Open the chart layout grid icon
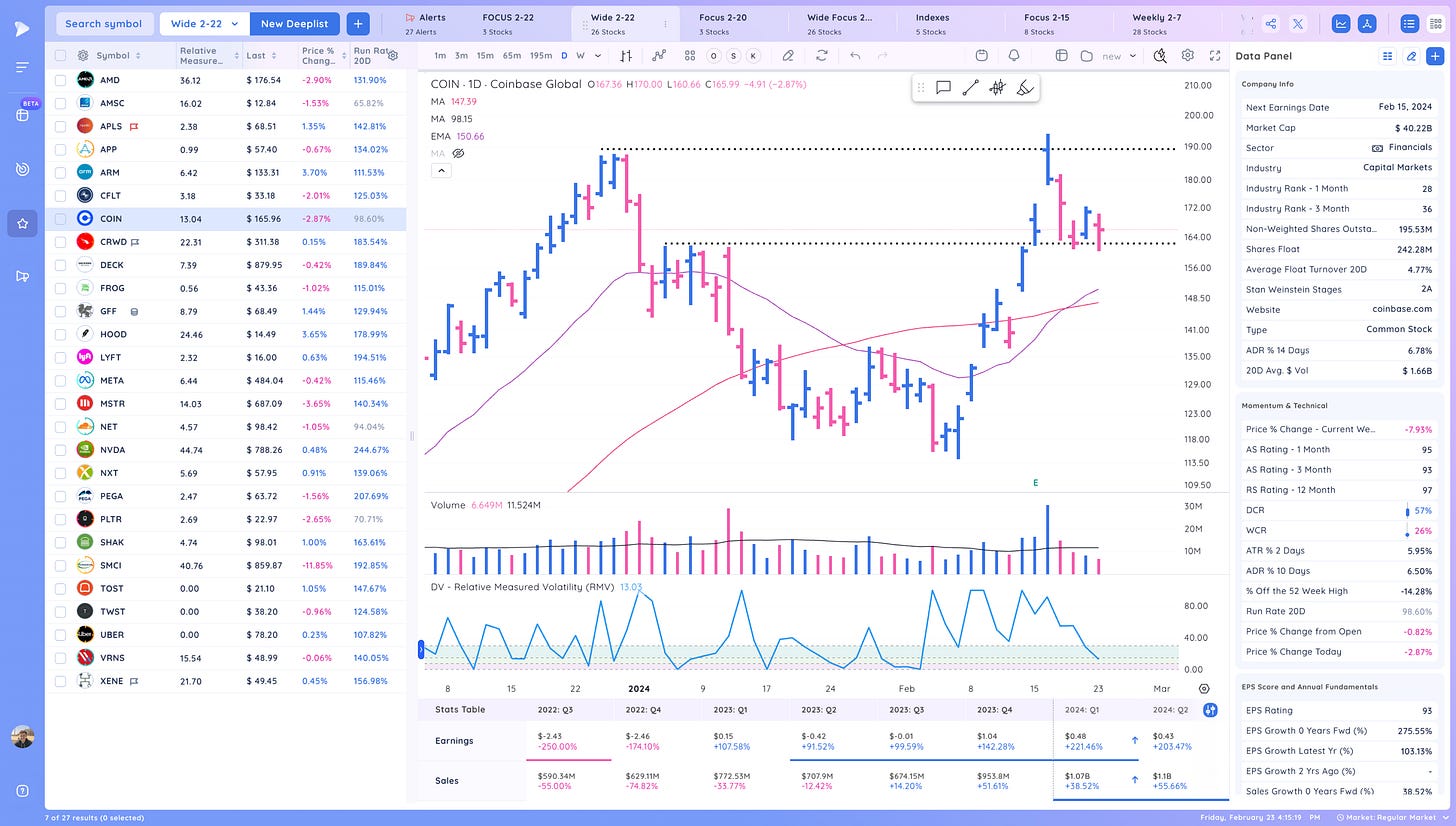The image size is (1456, 826). (690, 56)
